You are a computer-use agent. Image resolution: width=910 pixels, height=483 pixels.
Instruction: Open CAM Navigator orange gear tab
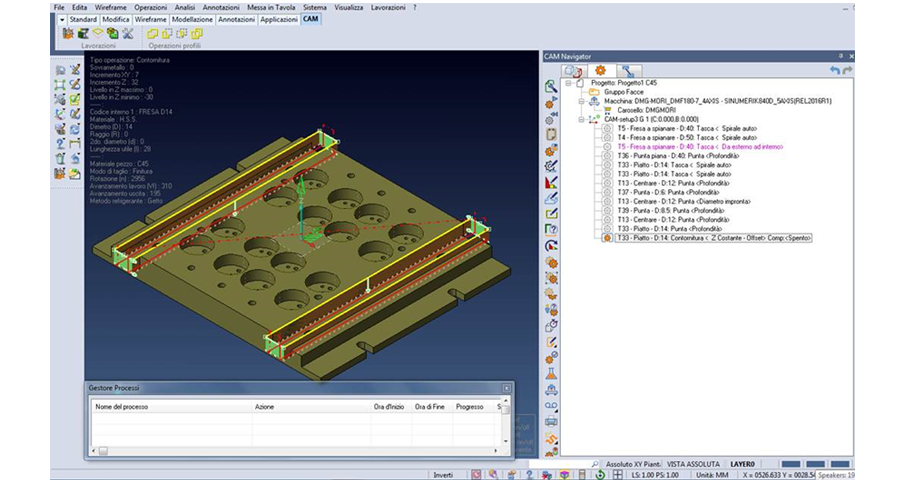[x=600, y=70]
